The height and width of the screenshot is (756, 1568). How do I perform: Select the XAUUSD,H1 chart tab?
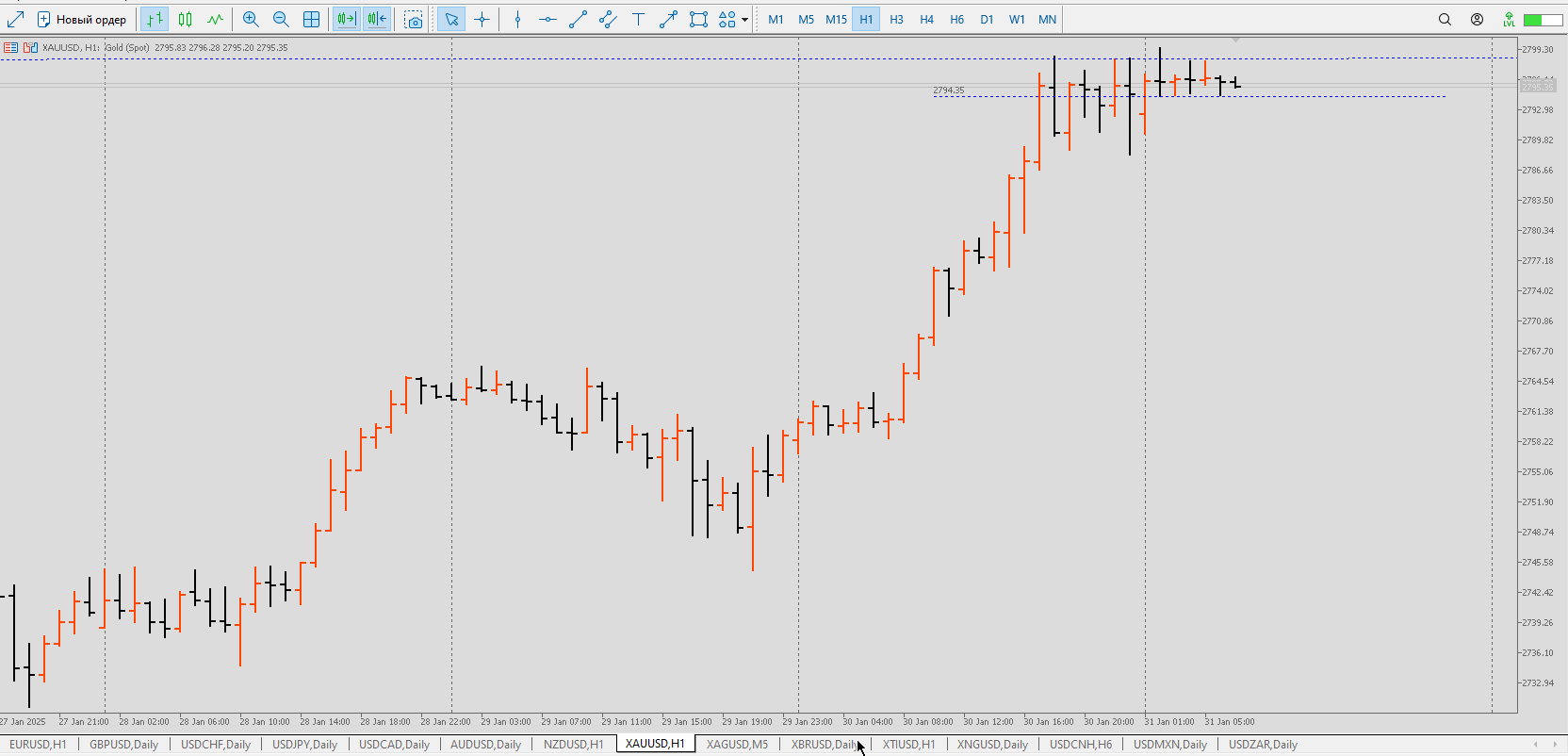655,744
